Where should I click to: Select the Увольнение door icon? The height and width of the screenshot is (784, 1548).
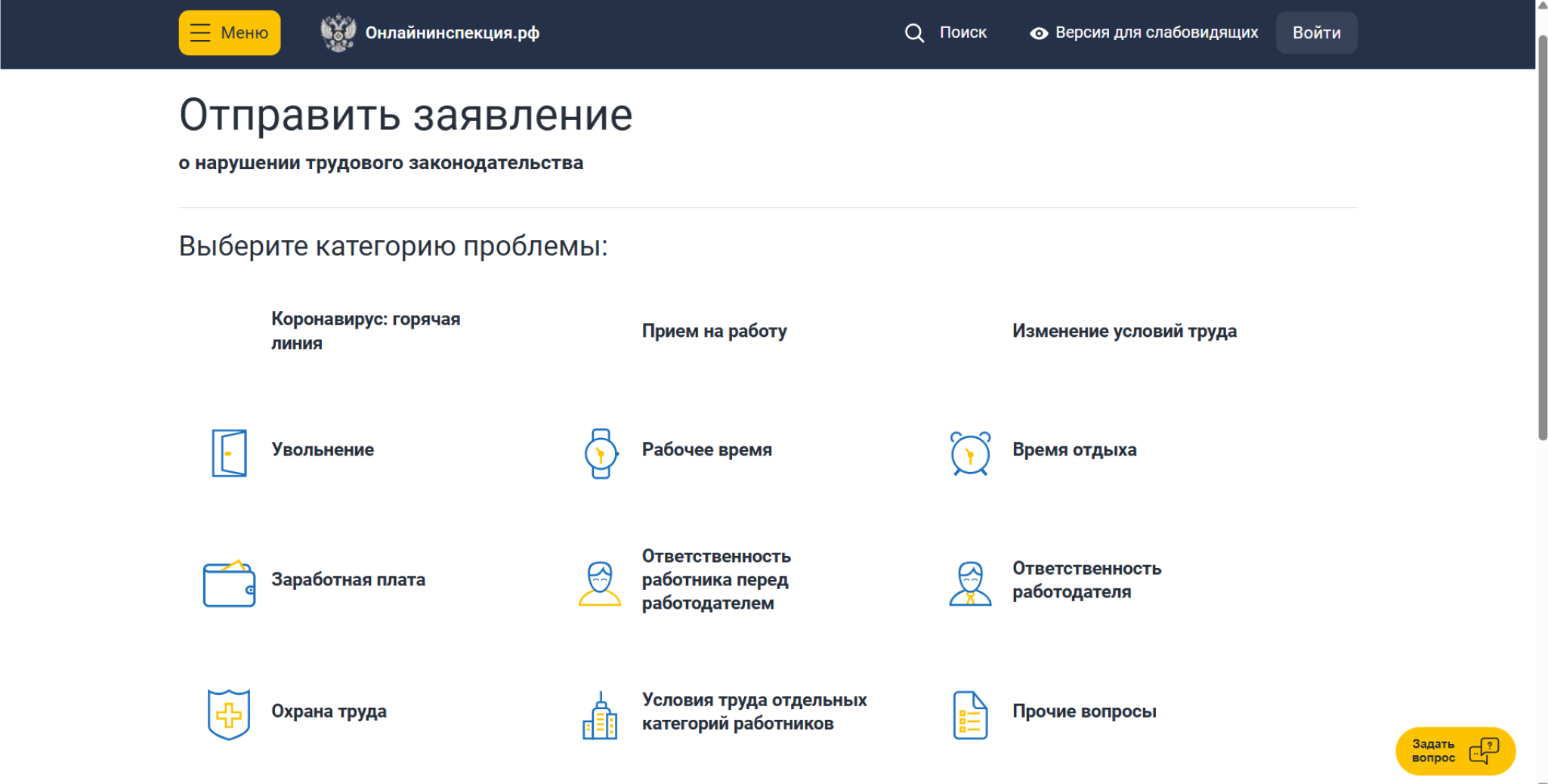[229, 453]
